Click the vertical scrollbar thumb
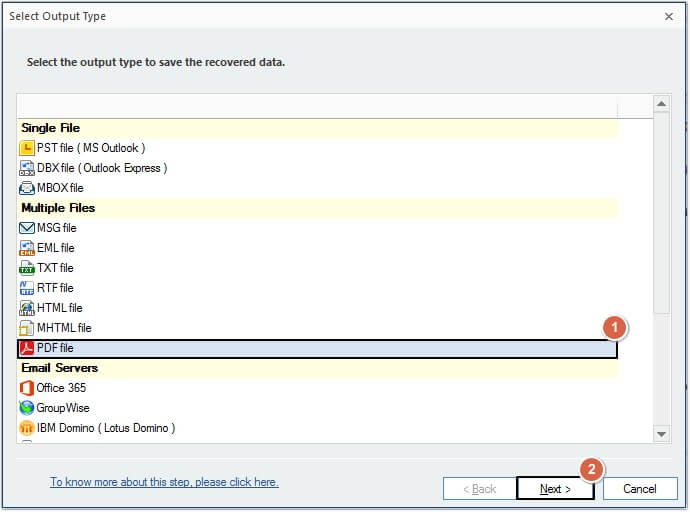The image size is (690, 512). [661, 213]
